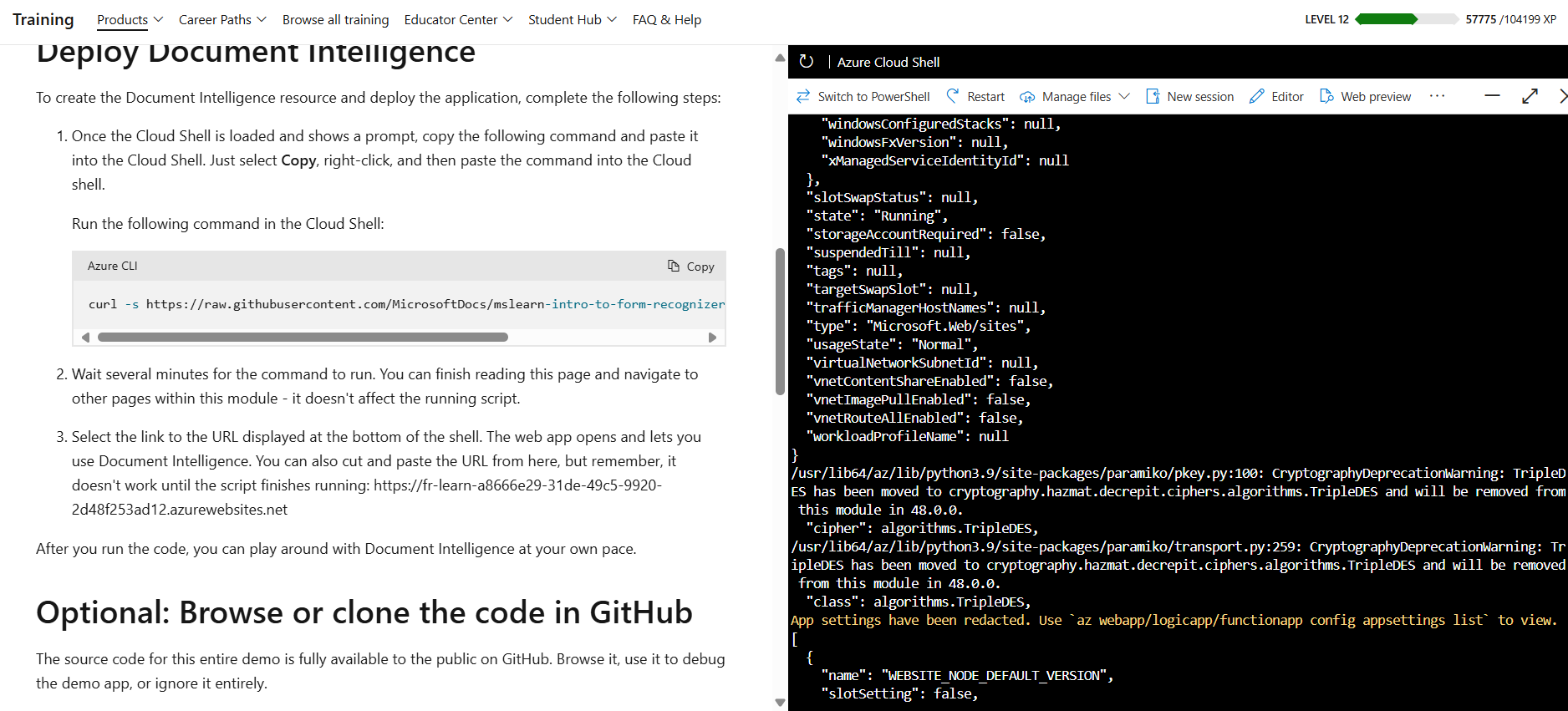Maximize the Cloud Shell pane

click(1530, 96)
